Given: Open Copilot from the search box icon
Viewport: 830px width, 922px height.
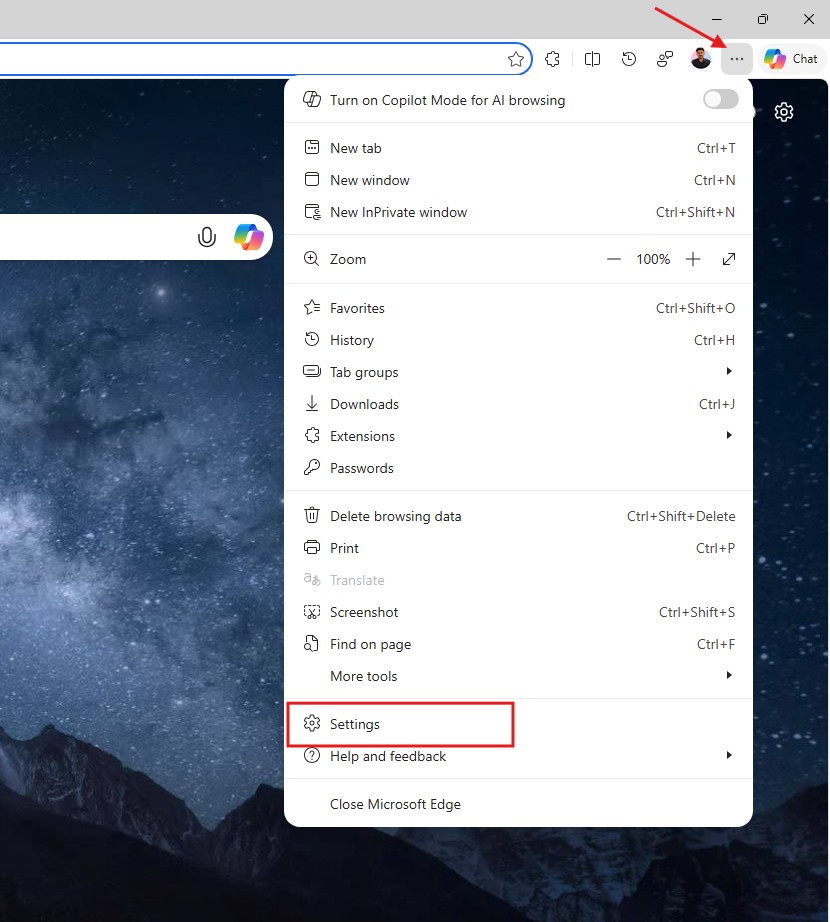Looking at the screenshot, I should click(x=249, y=237).
